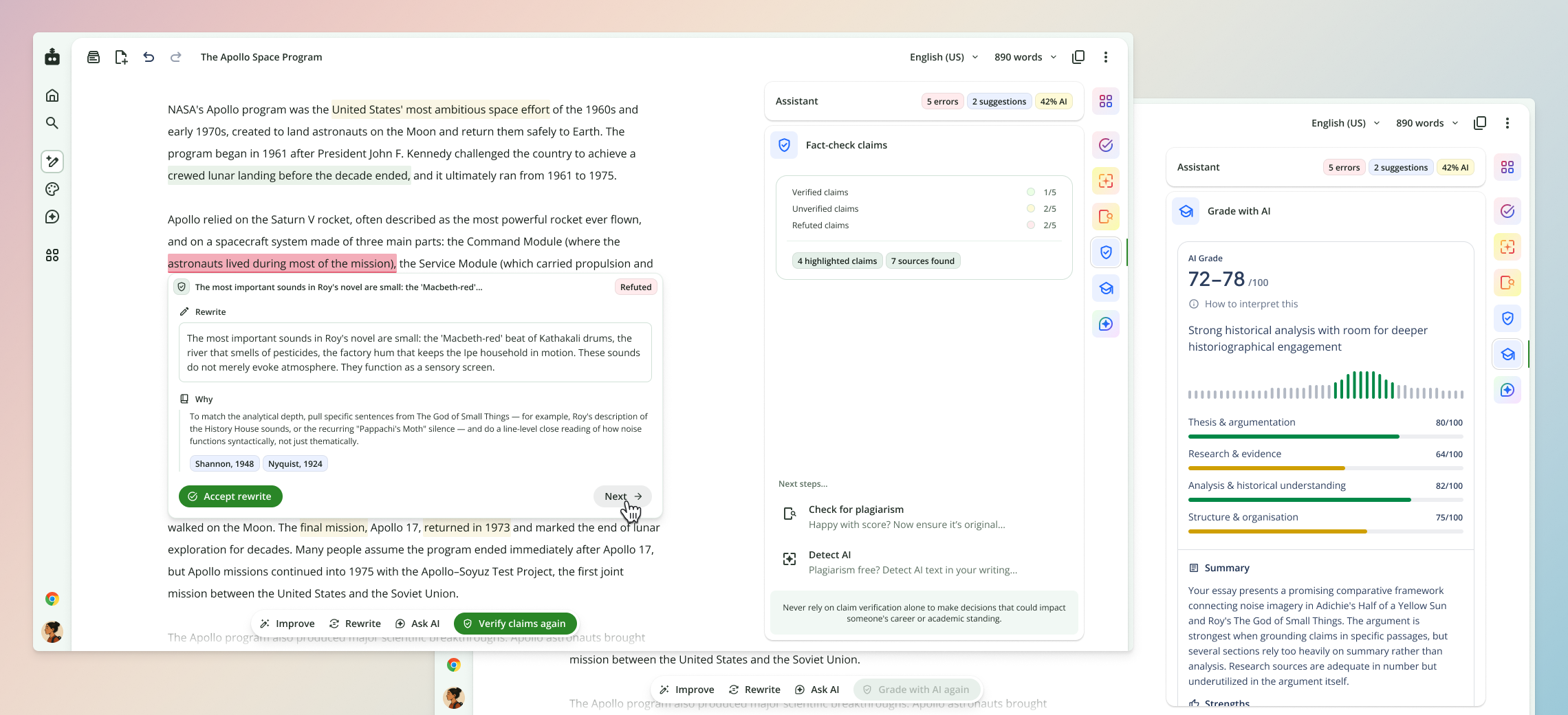This screenshot has height=715, width=1568.
Task: Open the user avatar in the front sidebar
Action: (x=52, y=632)
